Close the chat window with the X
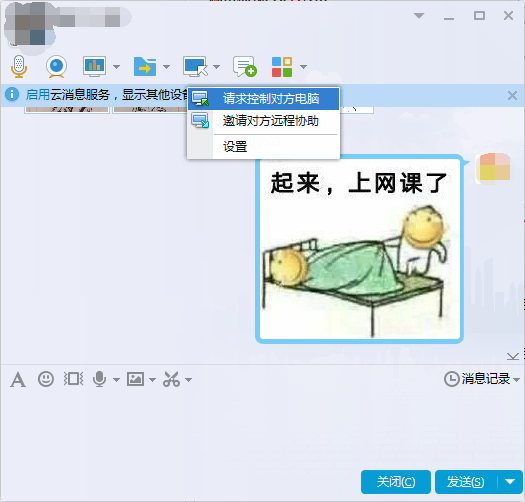Screen dimensions: 525x502 pos(509,15)
